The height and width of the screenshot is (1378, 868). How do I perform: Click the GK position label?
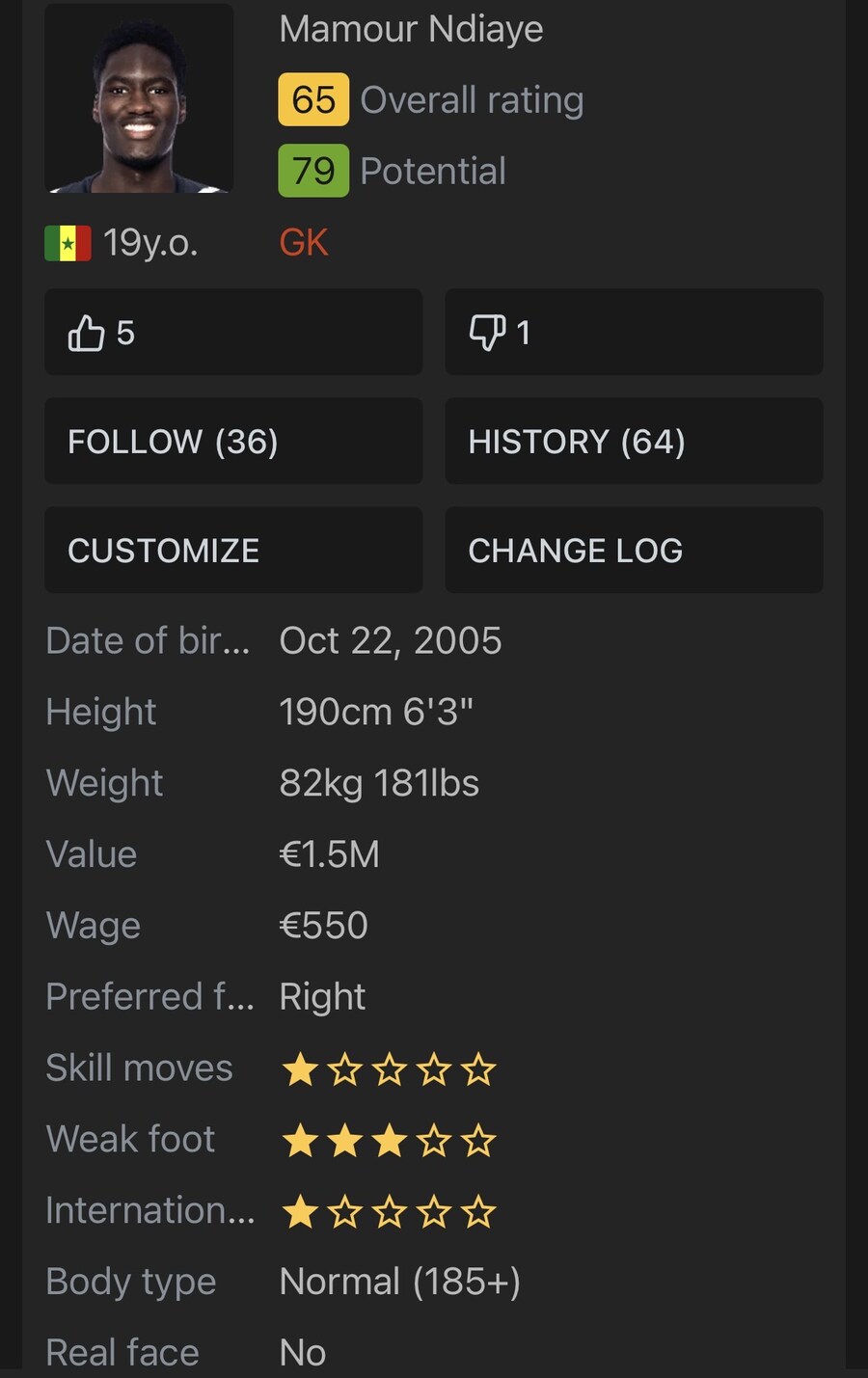(x=304, y=242)
